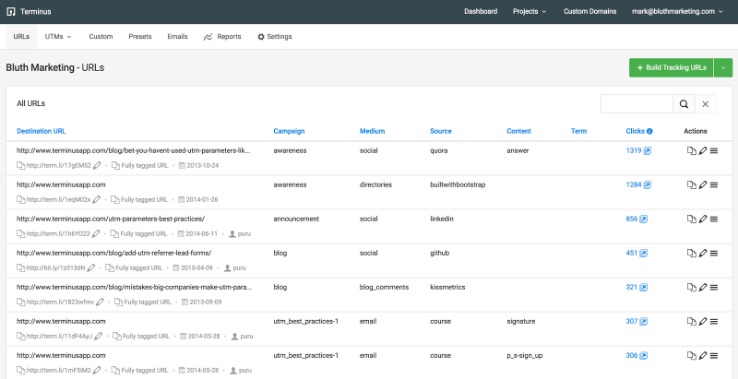Open menu icon in kissmetrics row
Screen dimensions: 738x379
[x=714, y=287]
